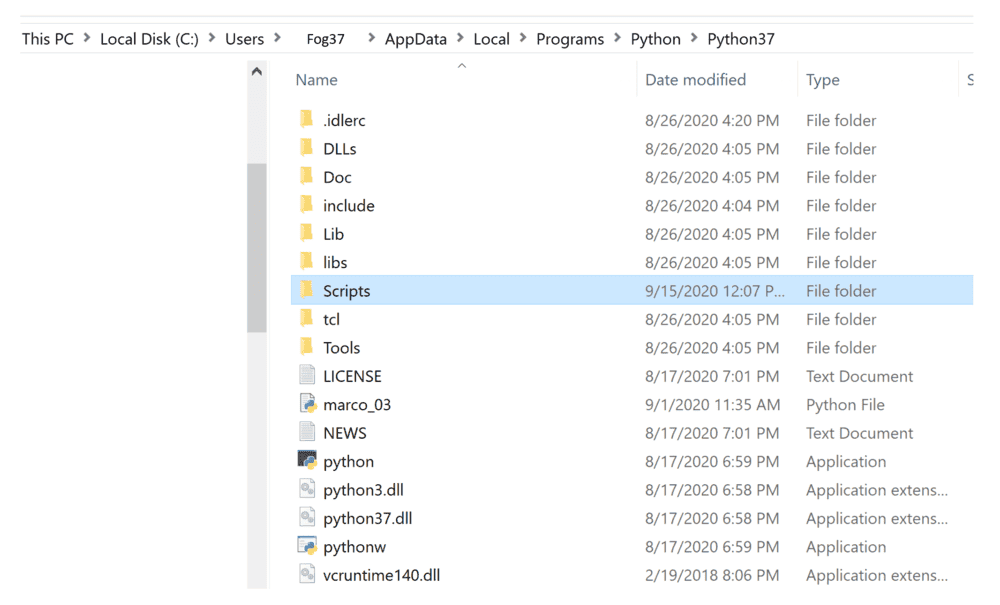The image size is (1000, 605).
Task: Select the marco_03 Python file icon
Action: pyautogui.click(x=308, y=404)
